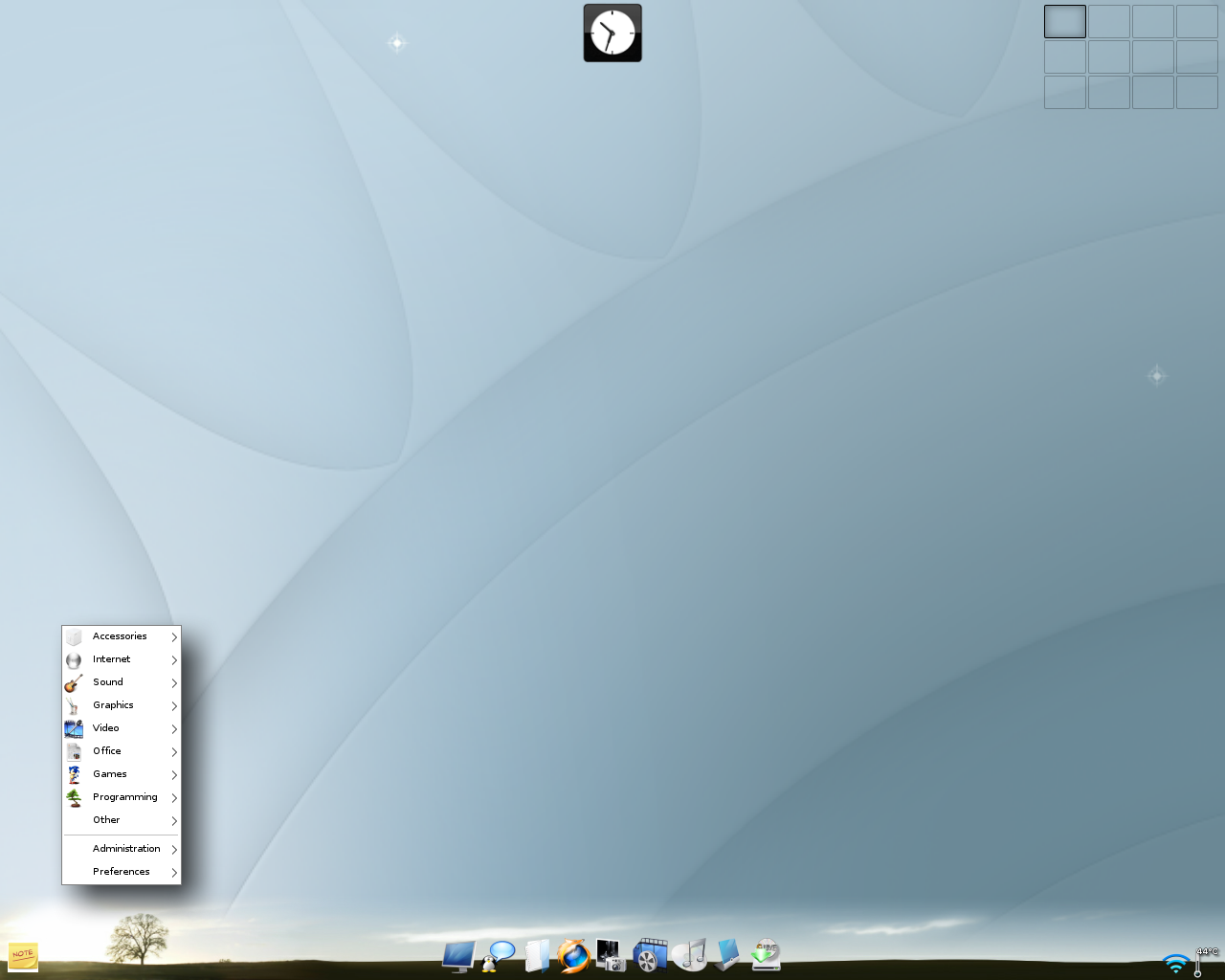The height and width of the screenshot is (980, 1225).
Task: Launch the film reel video dock icon
Action: pos(650,955)
